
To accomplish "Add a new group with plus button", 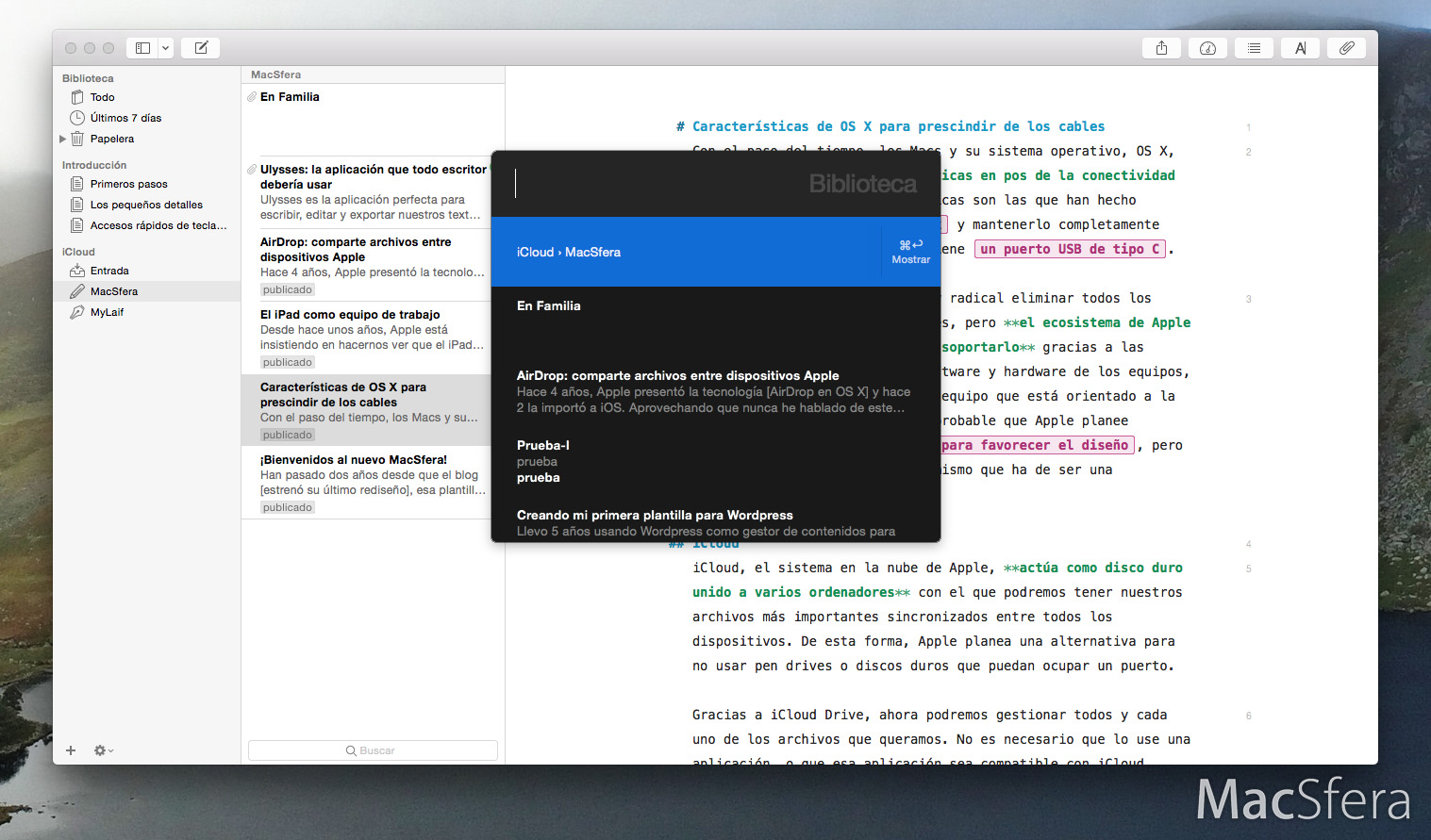I will 71,750.
